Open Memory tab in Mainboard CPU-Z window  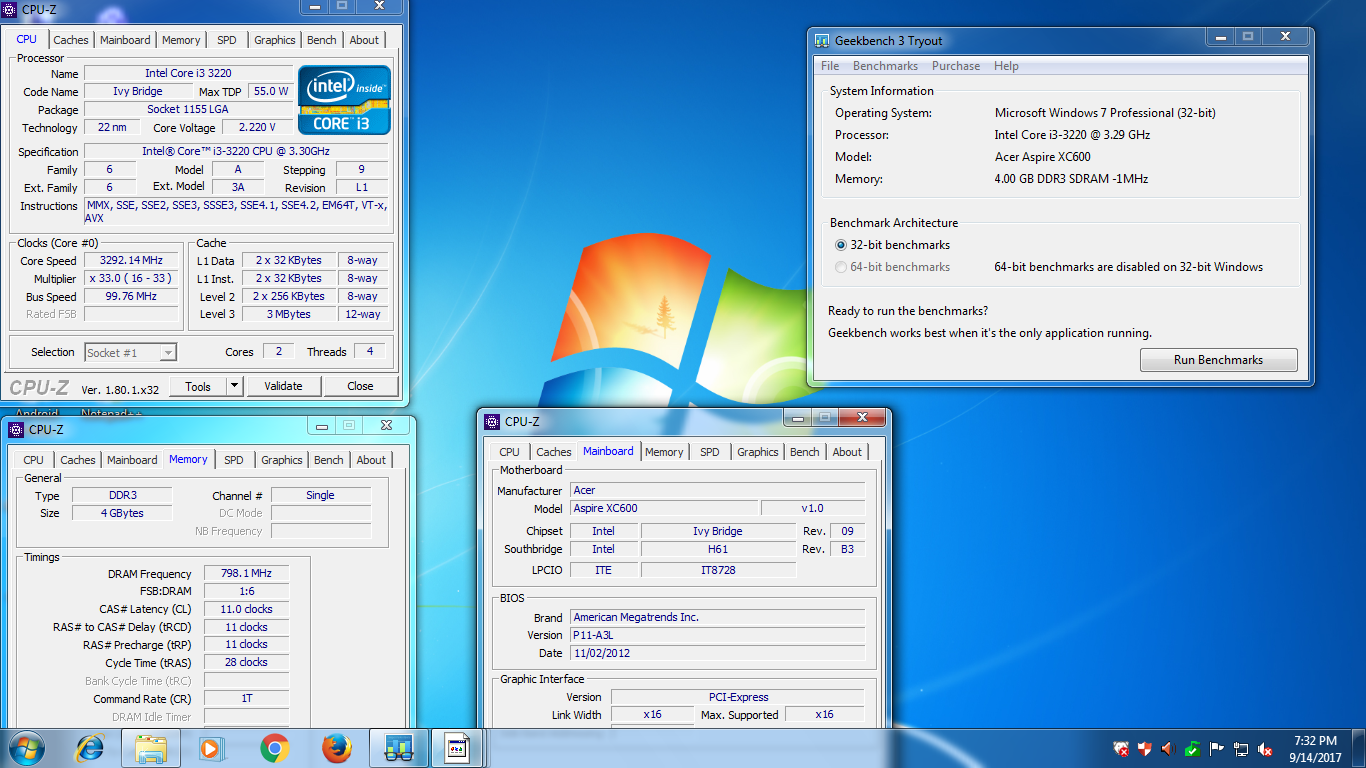pyautogui.click(x=664, y=452)
